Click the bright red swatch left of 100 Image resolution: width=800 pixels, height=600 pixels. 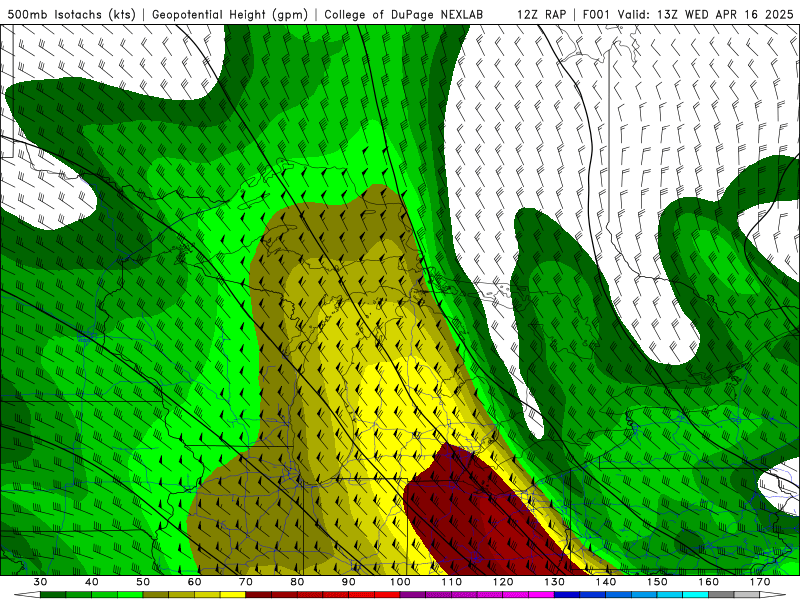pyautogui.click(x=387, y=595)
